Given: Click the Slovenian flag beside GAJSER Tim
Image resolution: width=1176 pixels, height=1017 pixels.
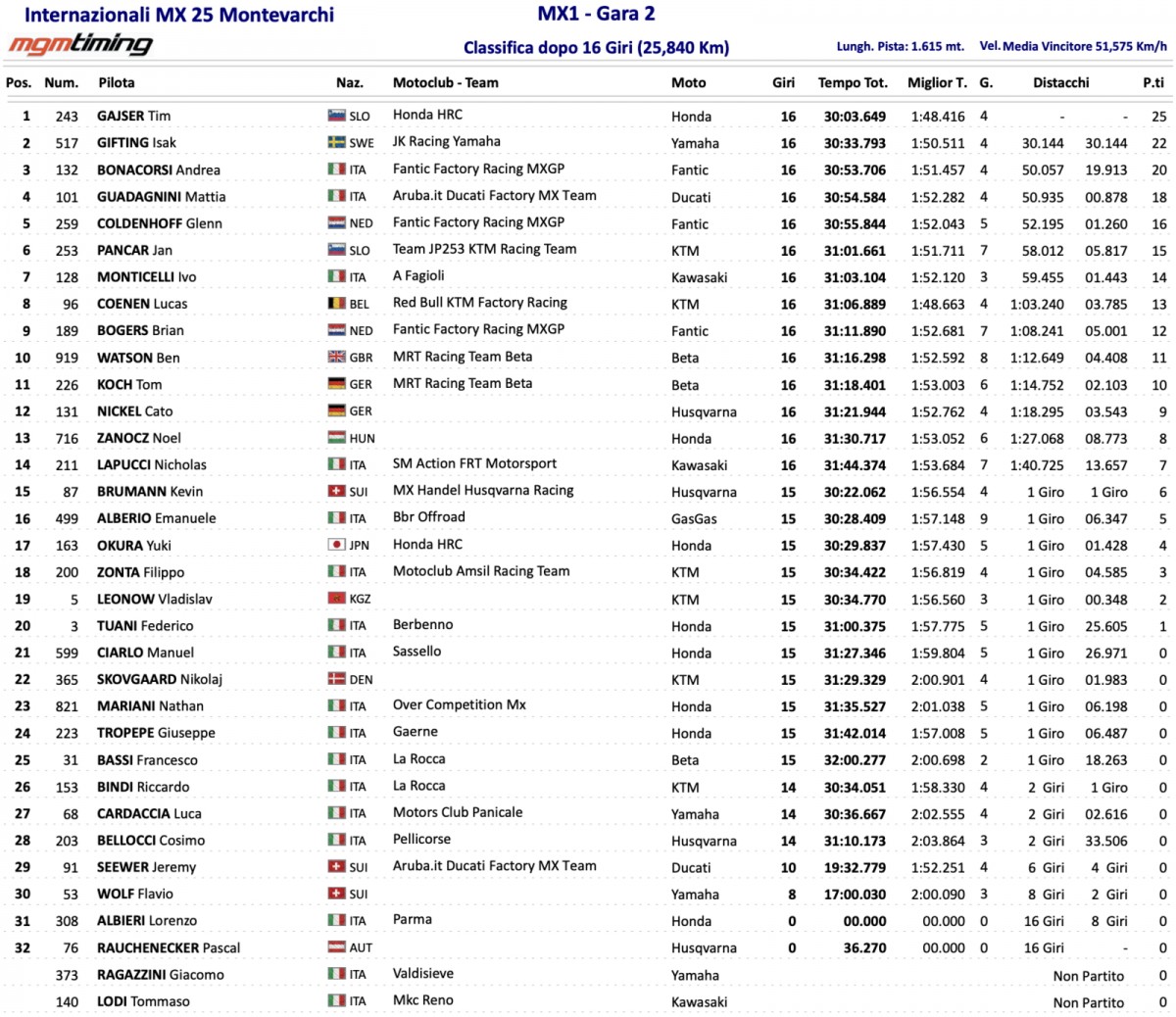Looking at the screenshot, I should (x=336, y=116).
